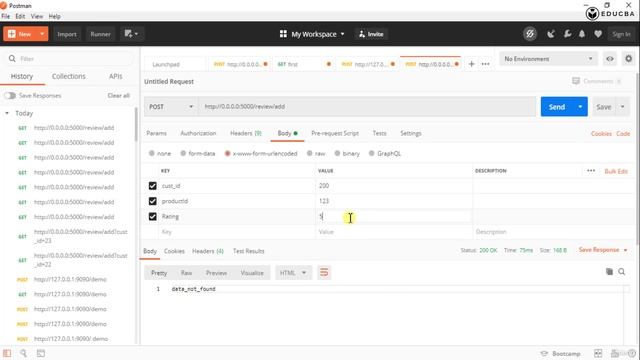Open the Save button dropdown arrow

coord(622,107)
